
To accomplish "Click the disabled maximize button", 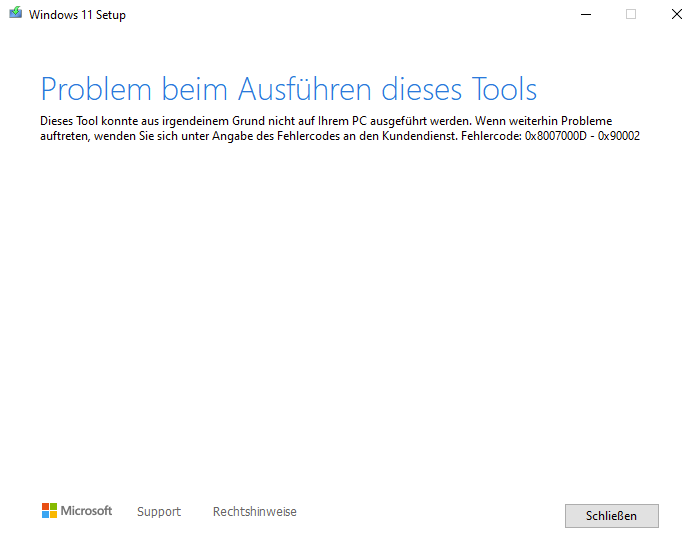I will click(x=631, y=14).
